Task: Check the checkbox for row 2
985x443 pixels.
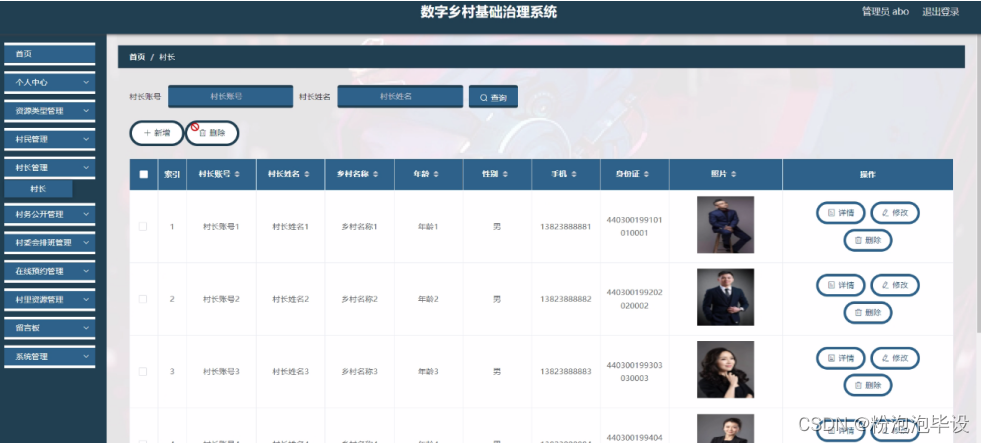Action: (x=143, y=299)
